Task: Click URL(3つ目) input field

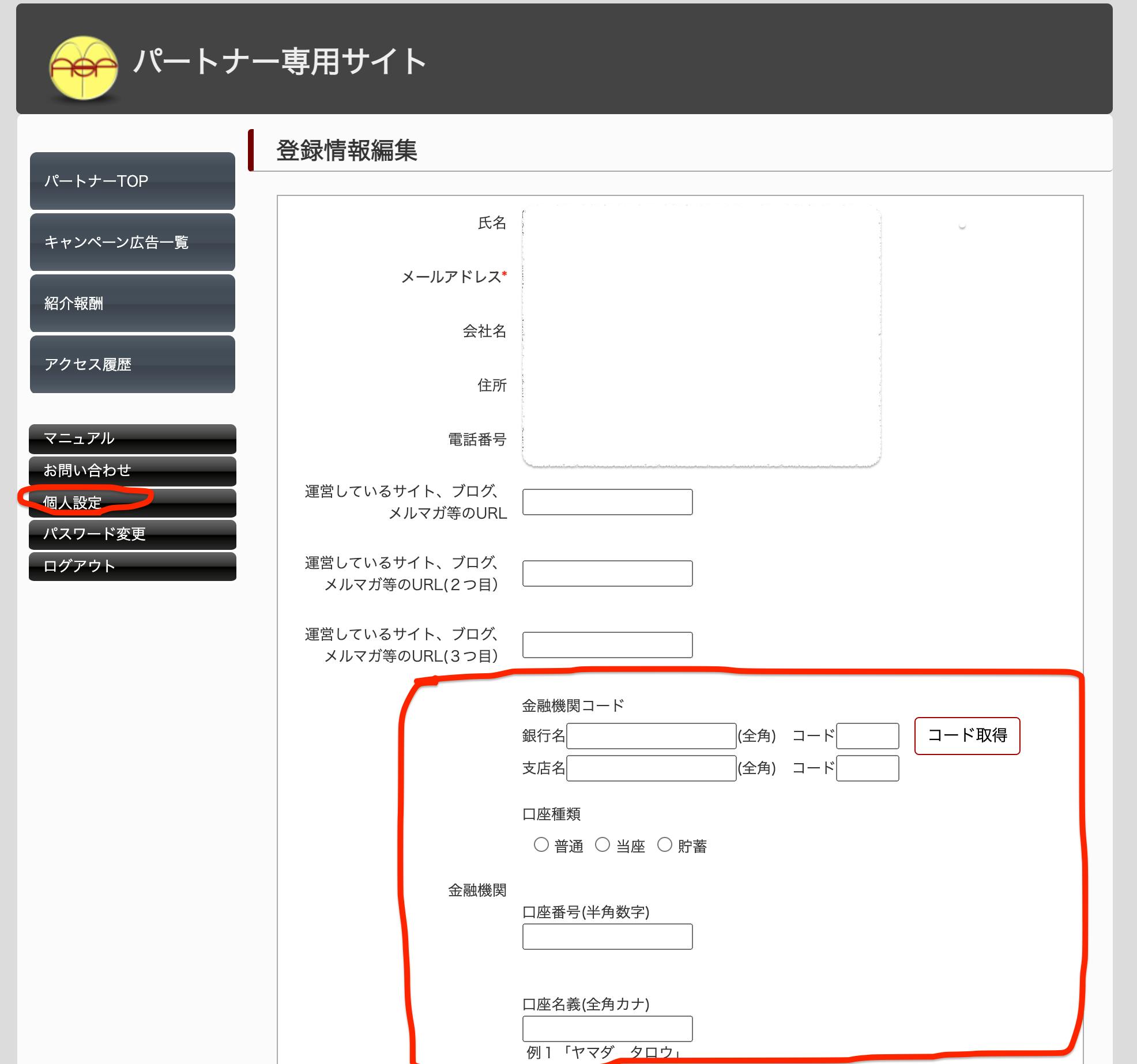Action: tap(608, 645)
